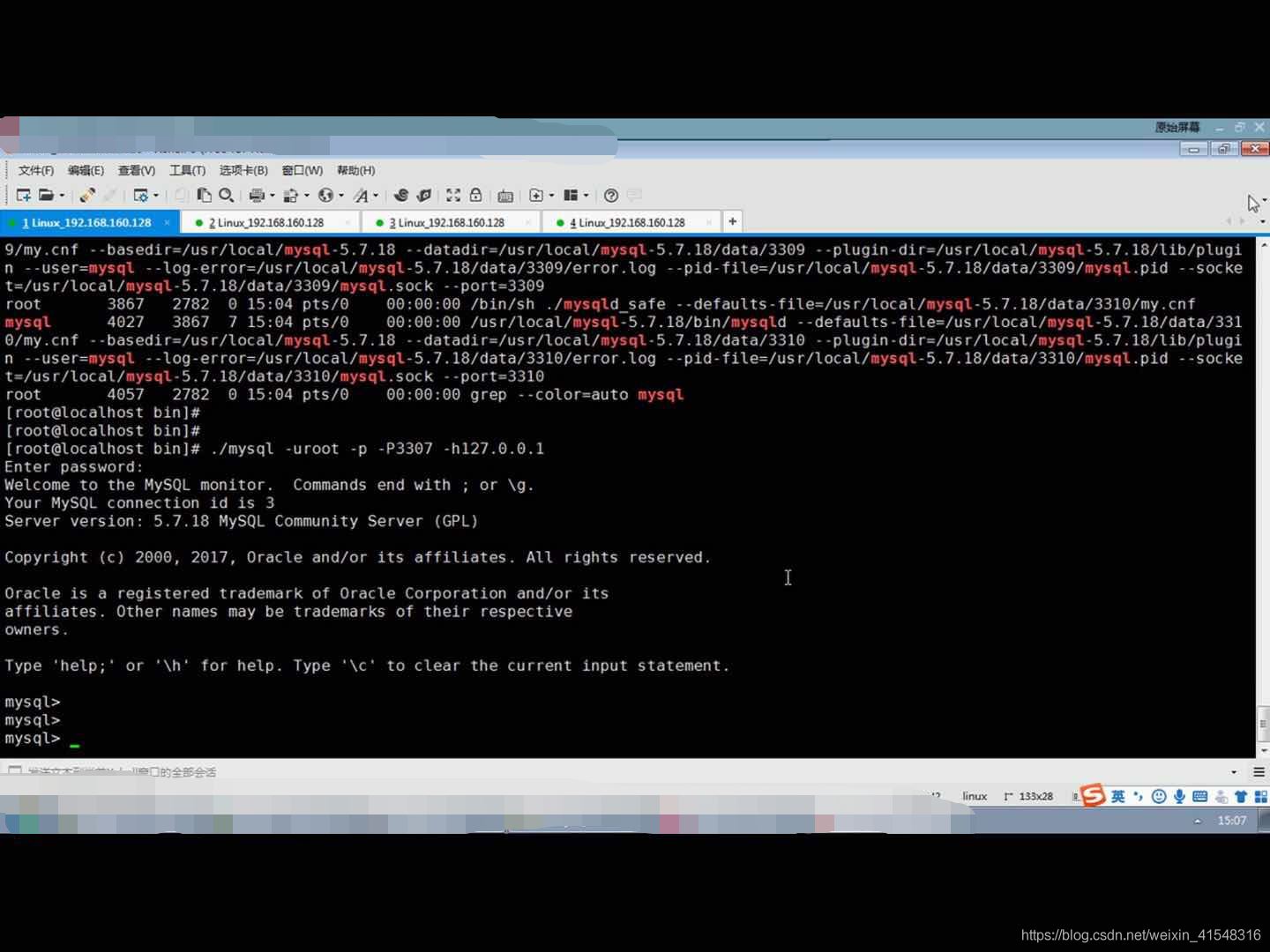Toggle the send-text-to-all-sessions checkbox

[x=15, y=771]
